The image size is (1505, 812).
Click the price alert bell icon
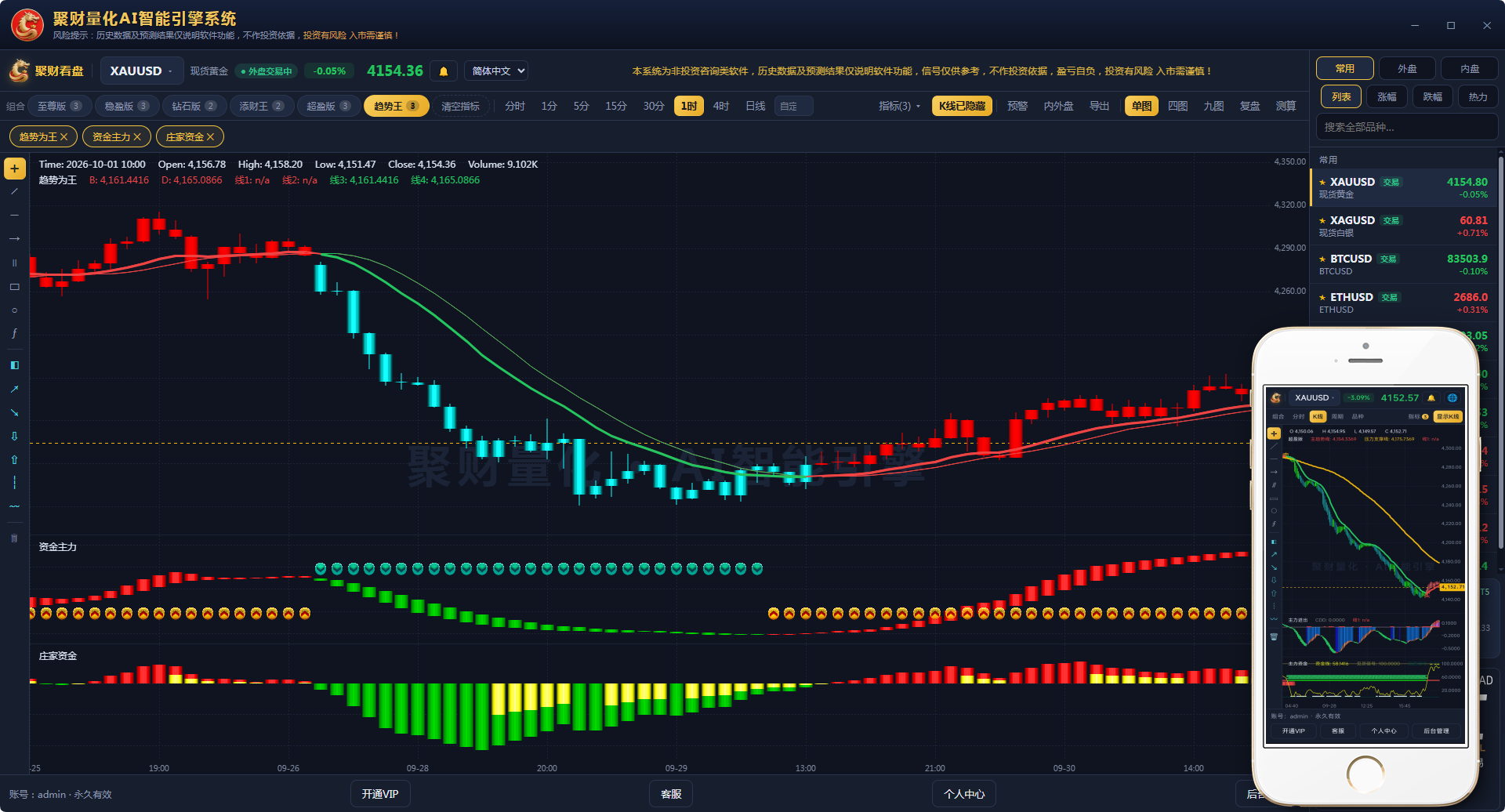tap(444, 71)
